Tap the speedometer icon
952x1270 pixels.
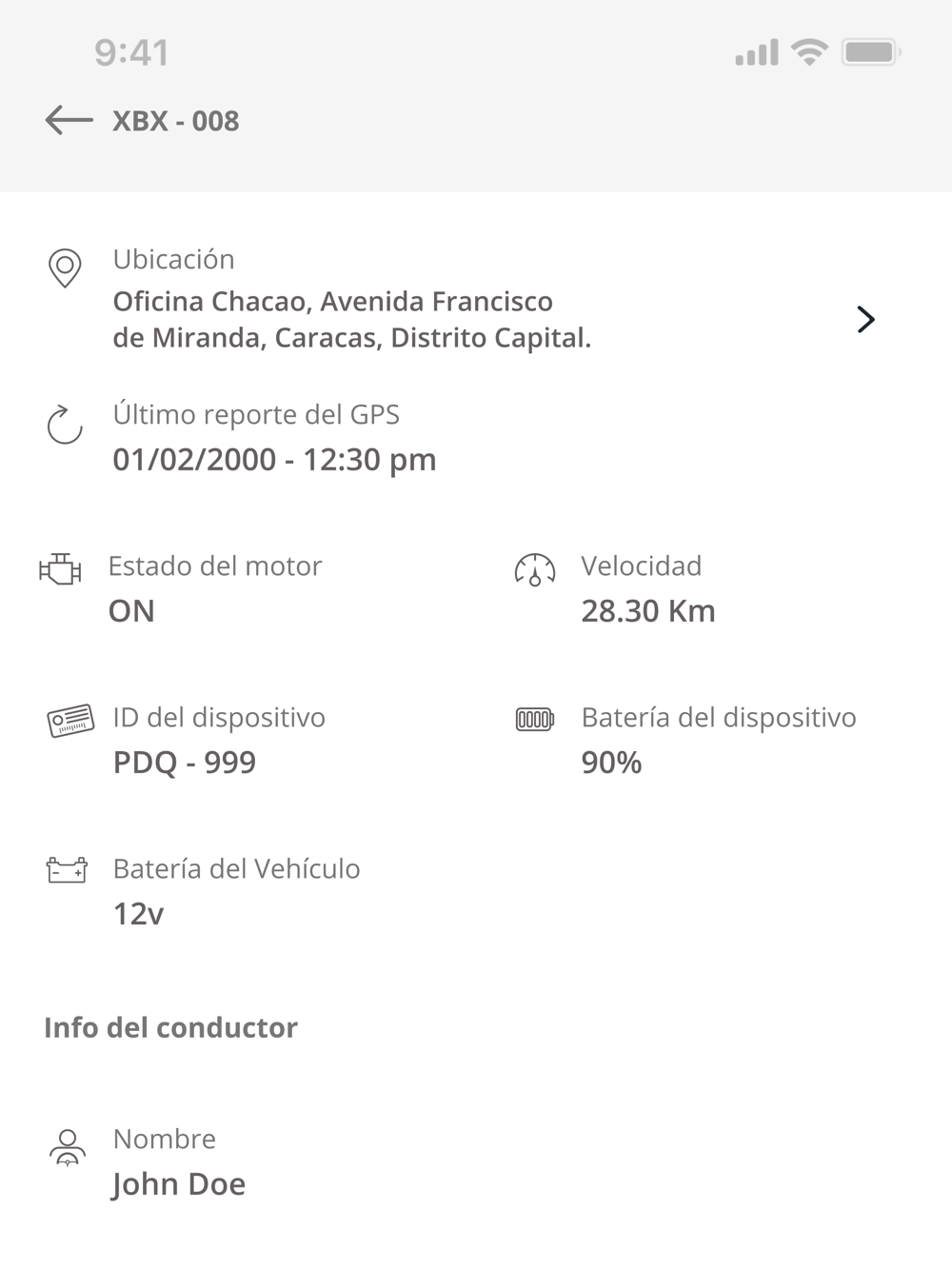pos(535,569)
